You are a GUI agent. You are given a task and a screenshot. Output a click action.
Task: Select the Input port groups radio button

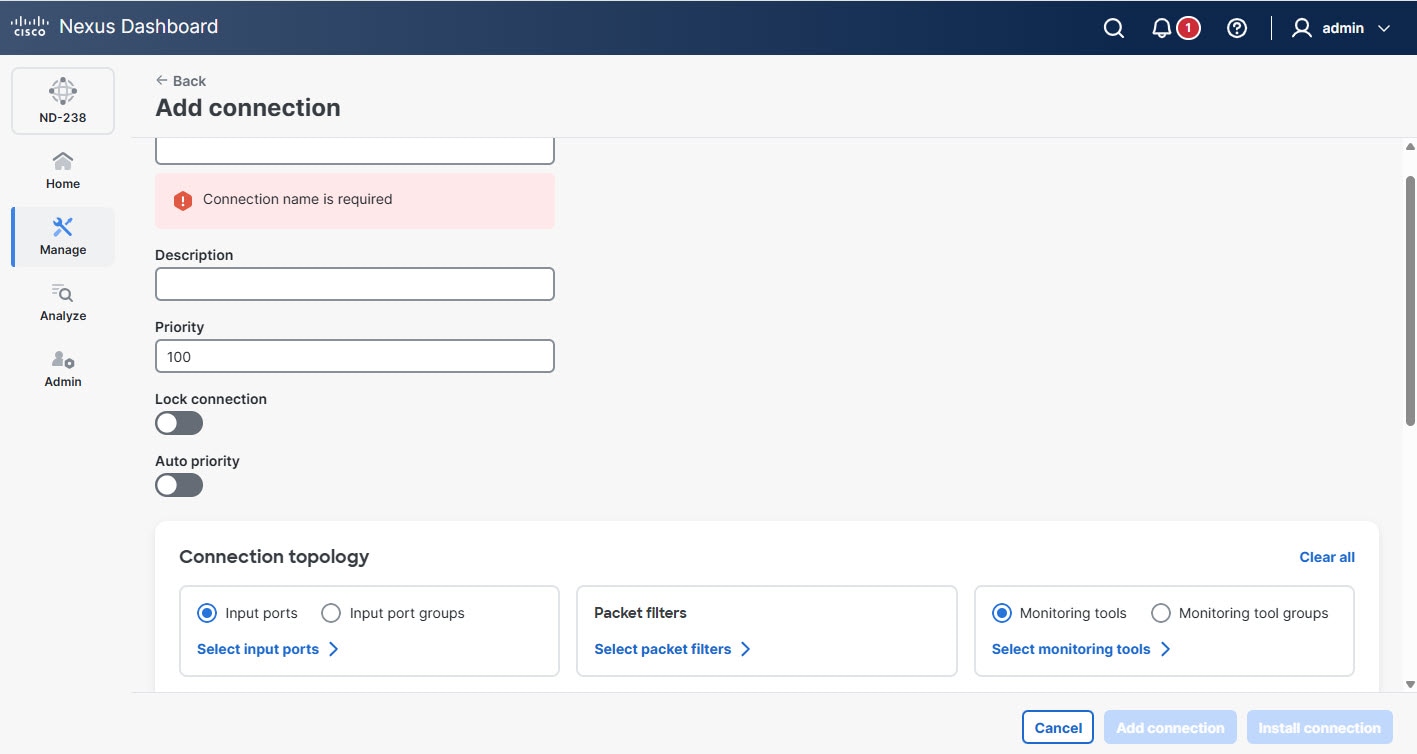coord(330,612)
